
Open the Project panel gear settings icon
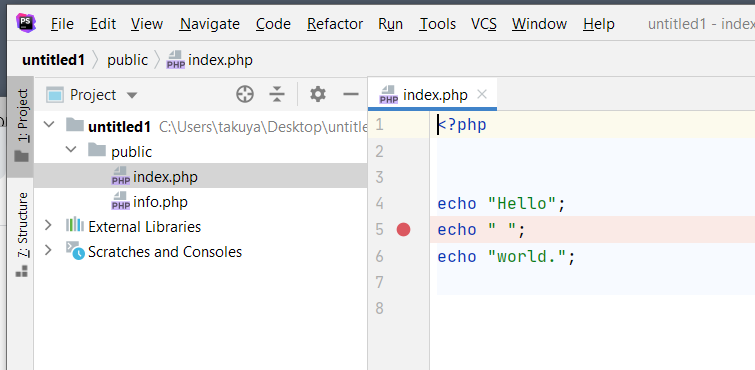pos(318,94)
